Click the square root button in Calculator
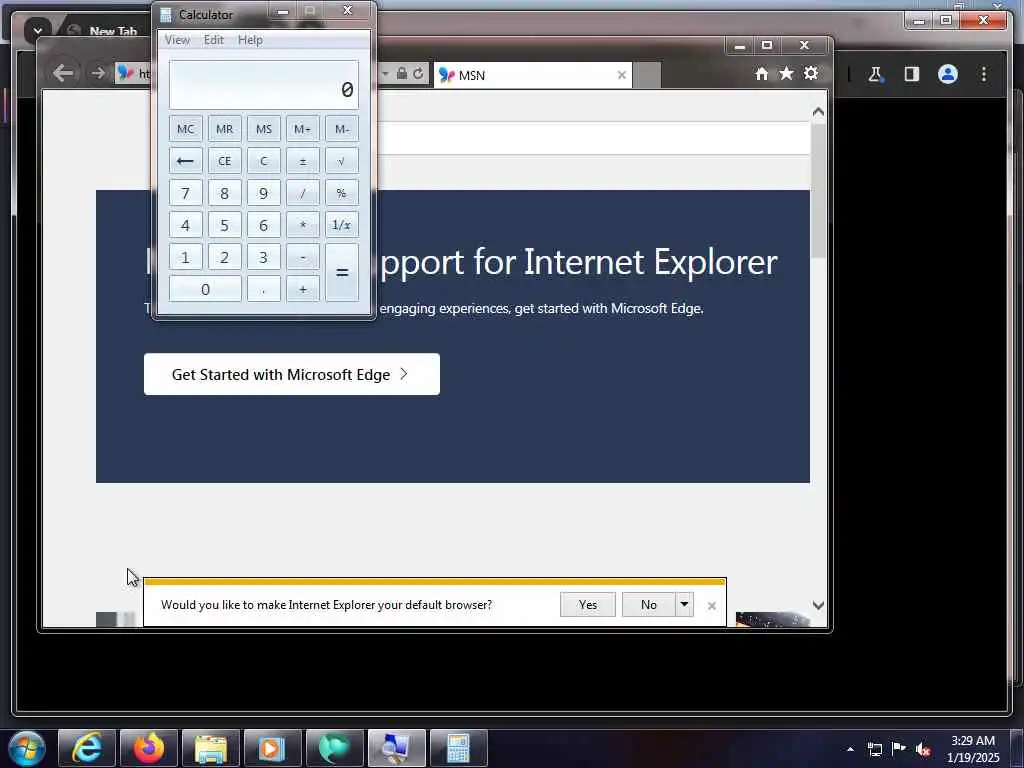Image resolution: width=1024 pixels, height=768 pixels. (342, 161)
